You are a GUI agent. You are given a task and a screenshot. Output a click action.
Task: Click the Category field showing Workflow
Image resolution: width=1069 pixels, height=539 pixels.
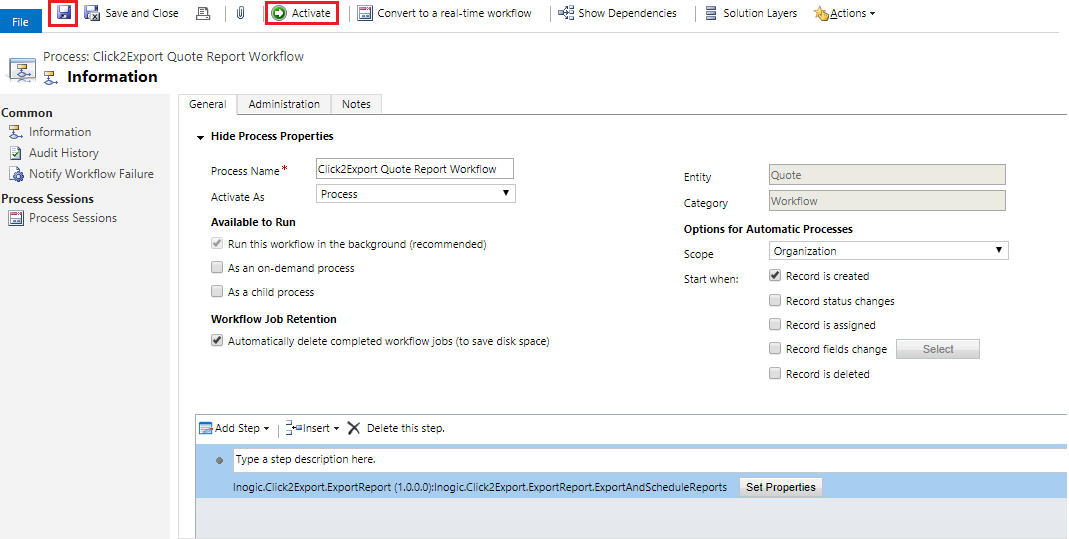pyautogui.click(x=887, y=201)
